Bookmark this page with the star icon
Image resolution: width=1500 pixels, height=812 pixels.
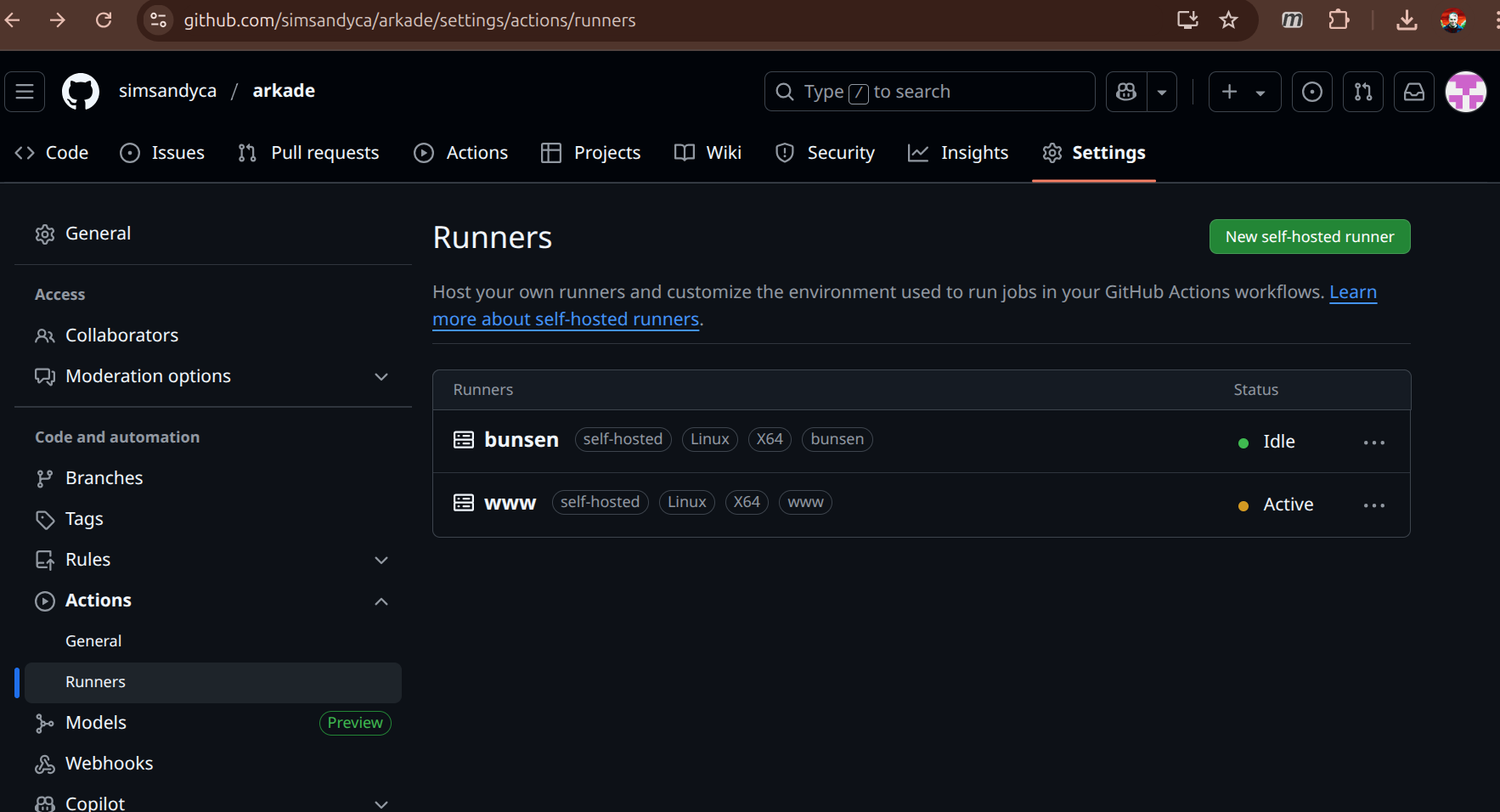(x=1228, y=20)
